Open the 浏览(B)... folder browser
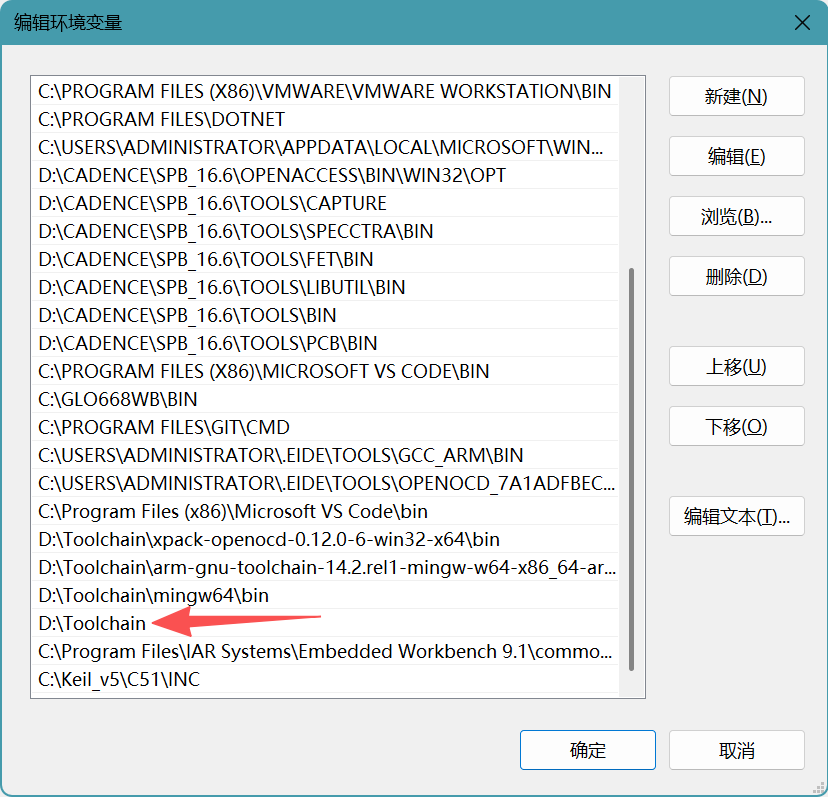The height and width of the screenshot is (797, 828). [737, 216]
